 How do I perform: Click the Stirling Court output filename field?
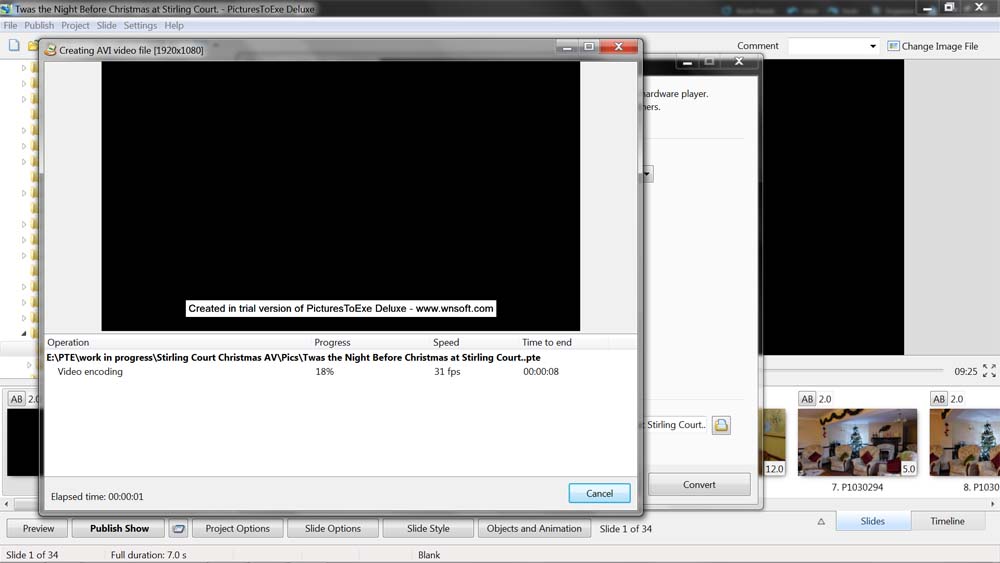coord(675,425)
